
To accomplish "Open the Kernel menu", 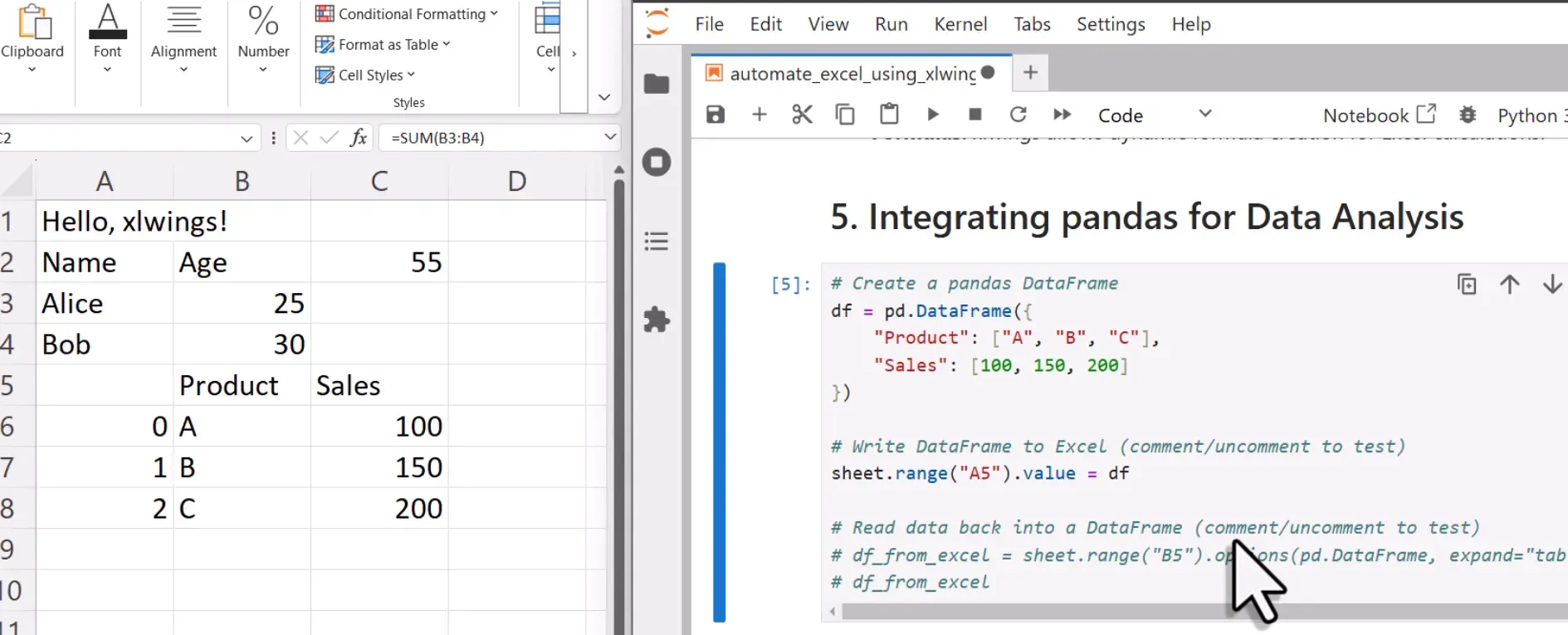I will coord(960,24).
